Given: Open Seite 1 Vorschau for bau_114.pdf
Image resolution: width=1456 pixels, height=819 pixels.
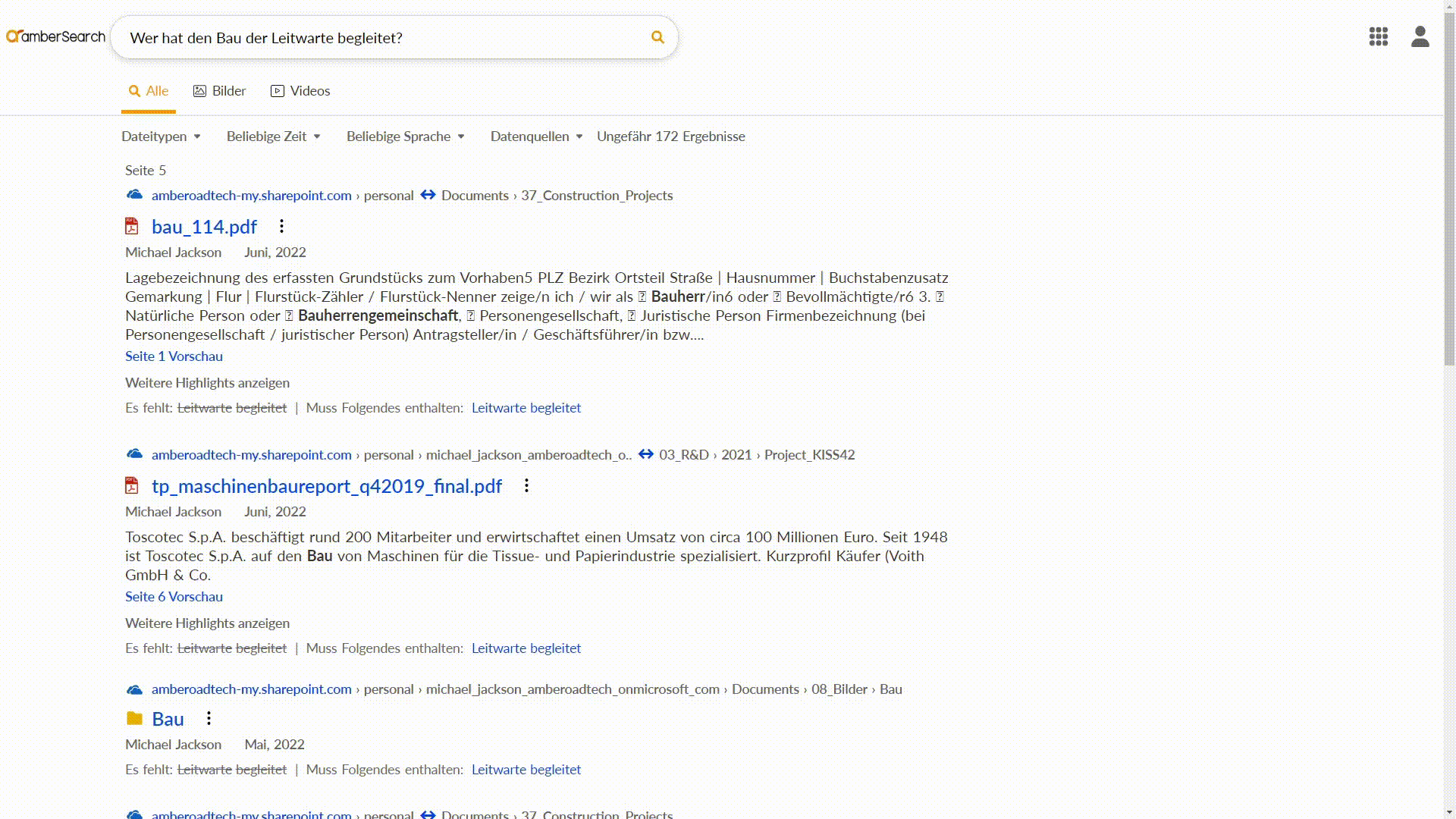Looking at the screenshot, I should (174, 356).
